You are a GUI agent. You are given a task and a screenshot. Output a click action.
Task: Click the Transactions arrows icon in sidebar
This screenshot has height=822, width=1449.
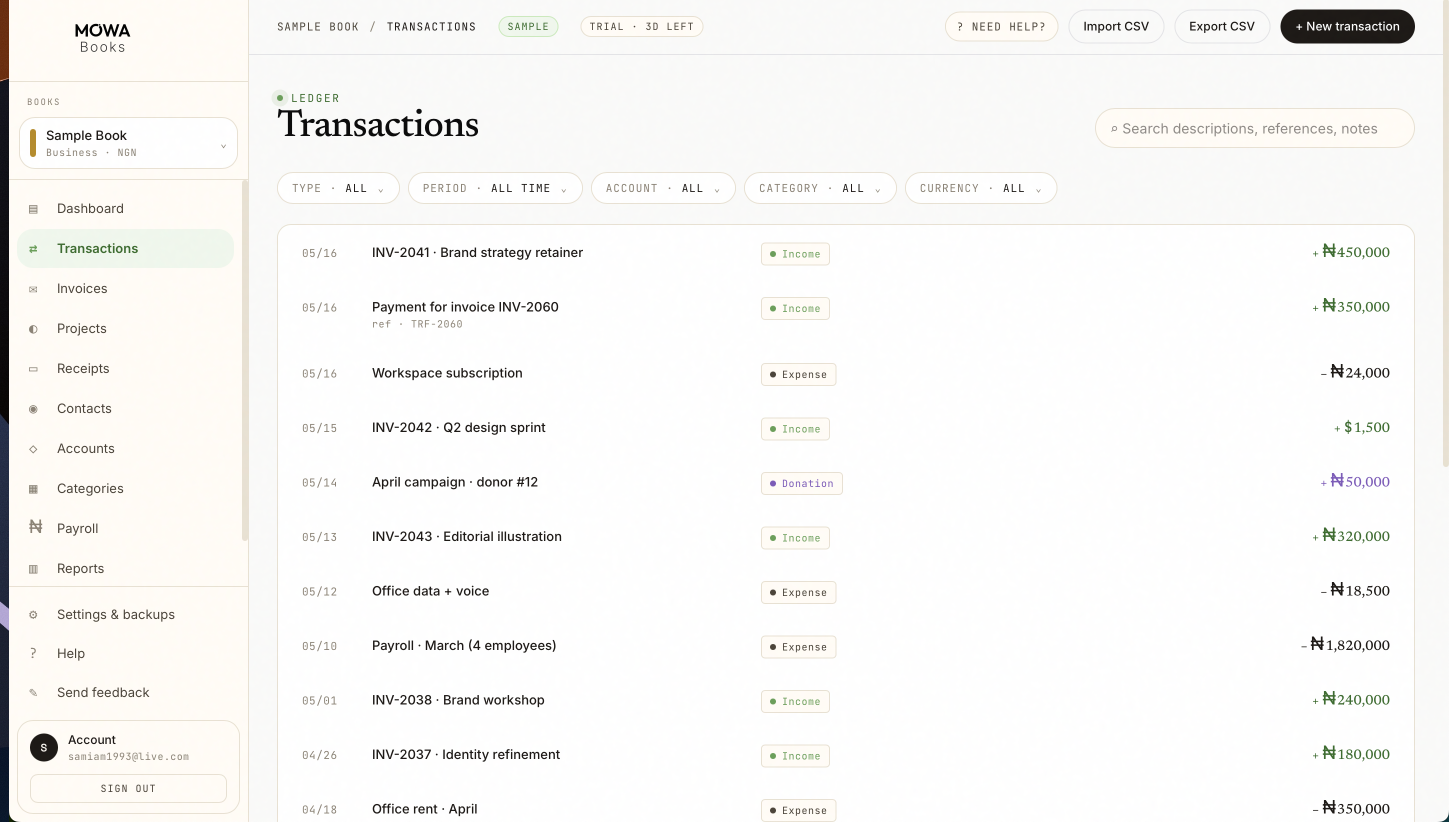pyautogui.click(x=33, y=249)
